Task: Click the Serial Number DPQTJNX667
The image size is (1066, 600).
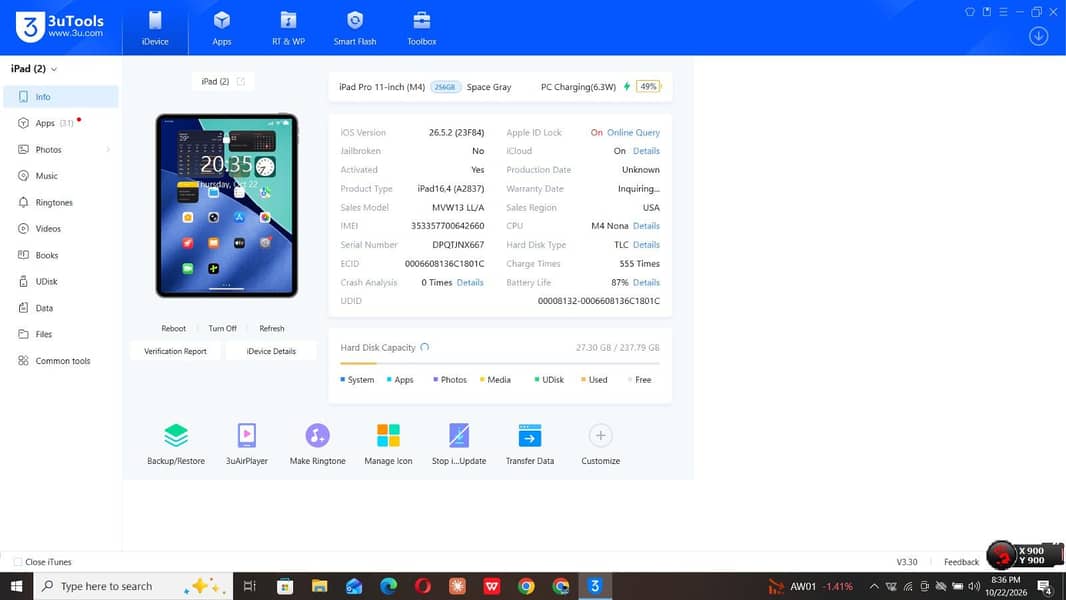Action: tap(458, 245)
